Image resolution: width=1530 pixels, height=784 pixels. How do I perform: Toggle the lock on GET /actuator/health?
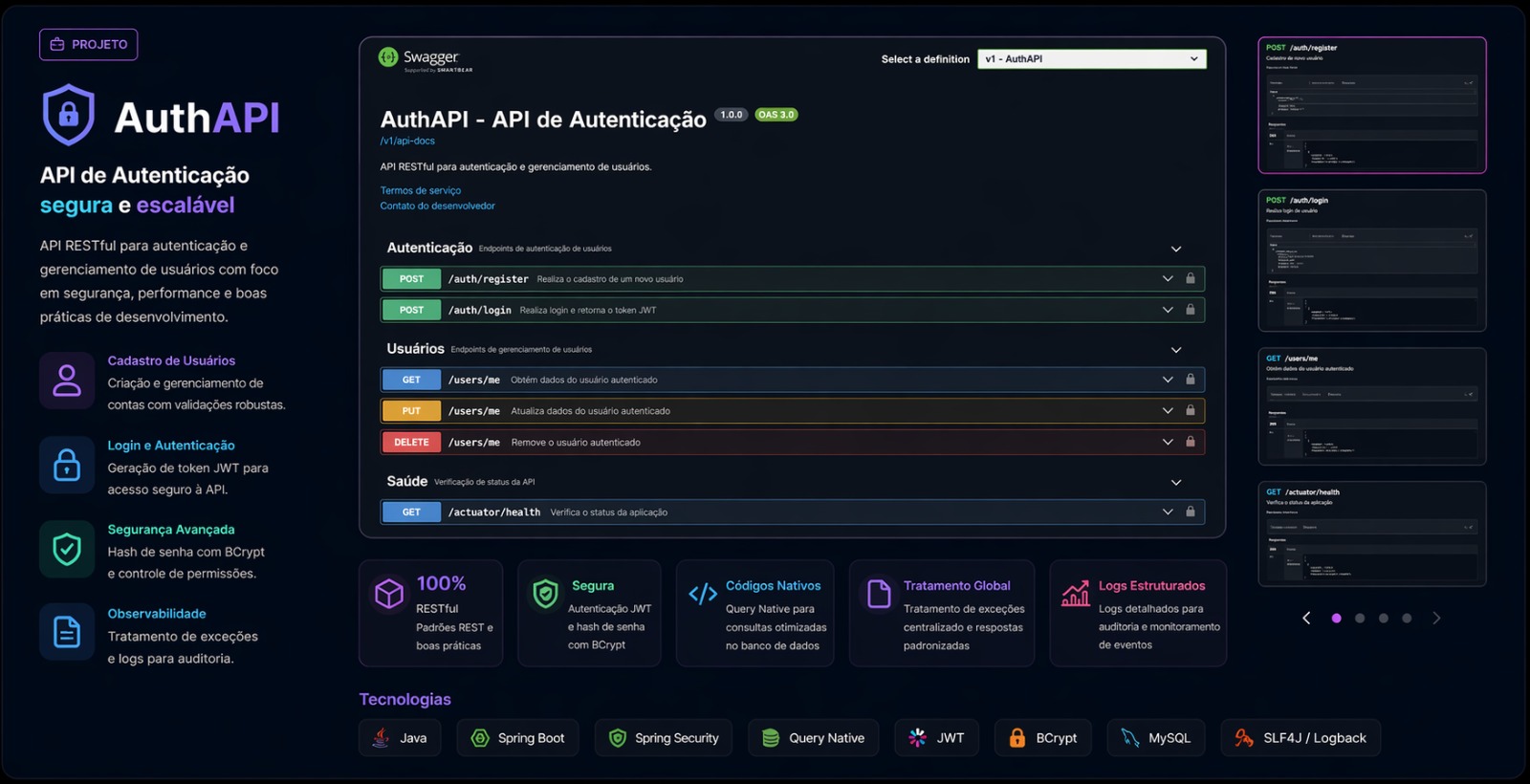[x=1191, y=512]
